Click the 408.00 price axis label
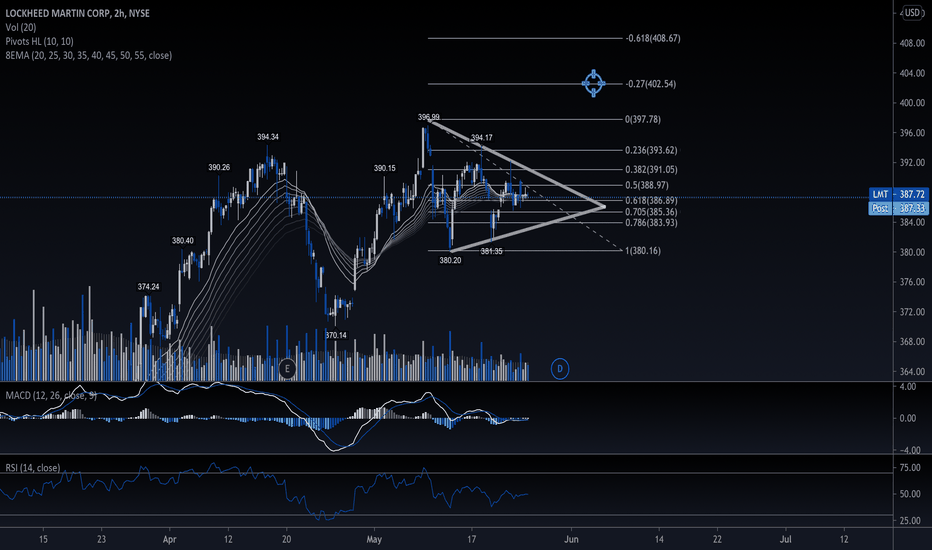This screenshot has height=550, width=932. point(912,43)
